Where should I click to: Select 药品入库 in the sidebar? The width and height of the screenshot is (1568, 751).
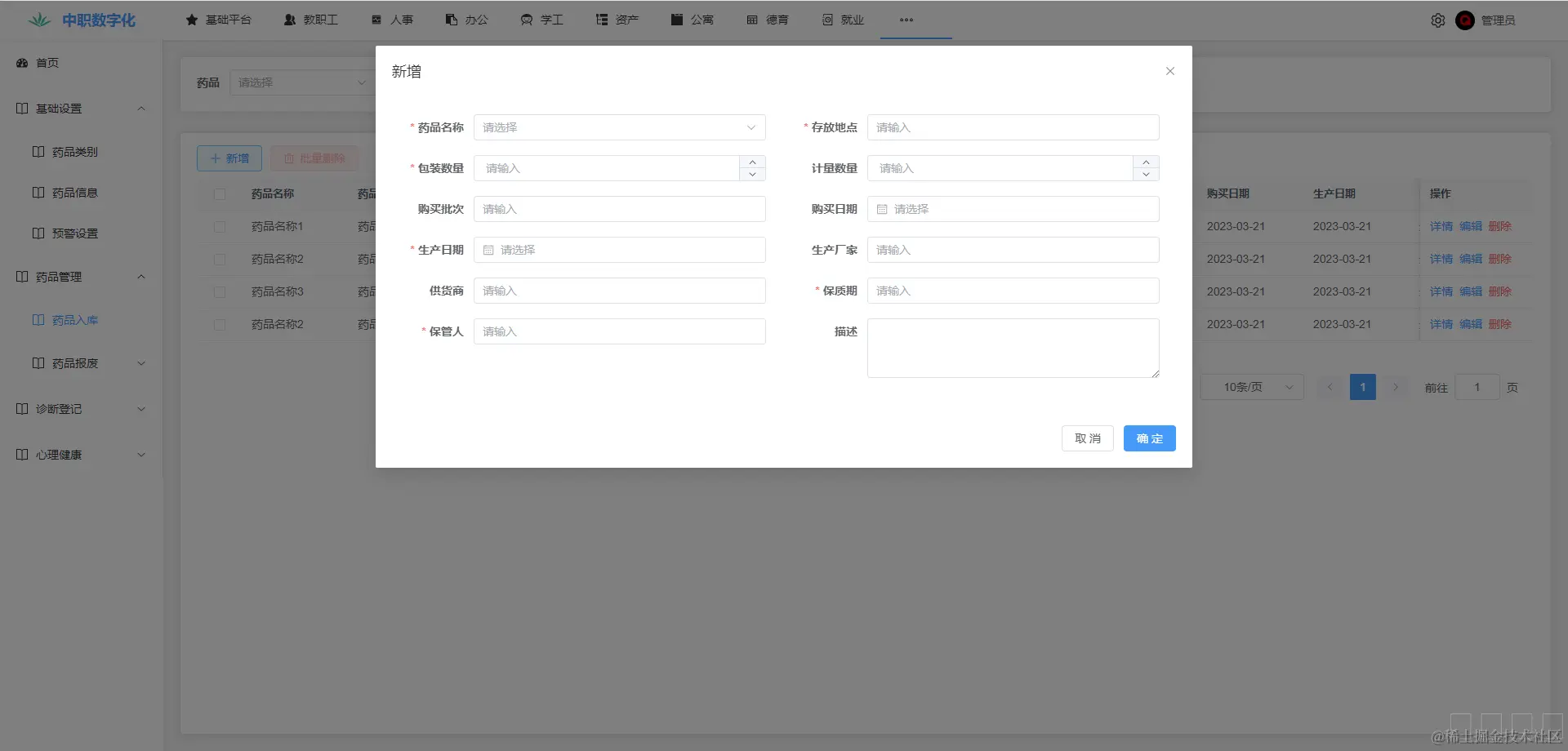tap(81, 320)
